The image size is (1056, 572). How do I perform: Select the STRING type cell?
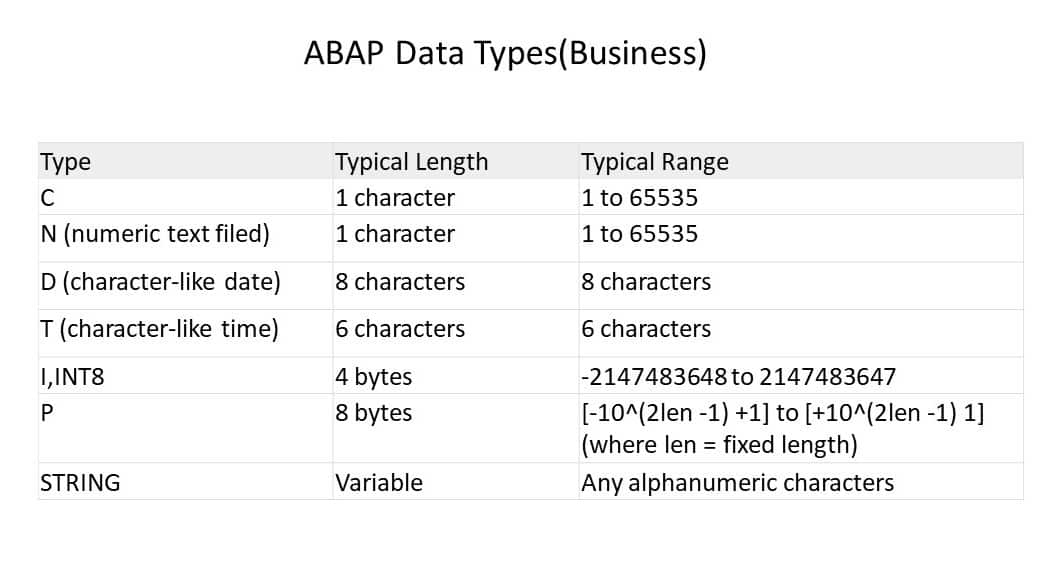coord(80,483)
